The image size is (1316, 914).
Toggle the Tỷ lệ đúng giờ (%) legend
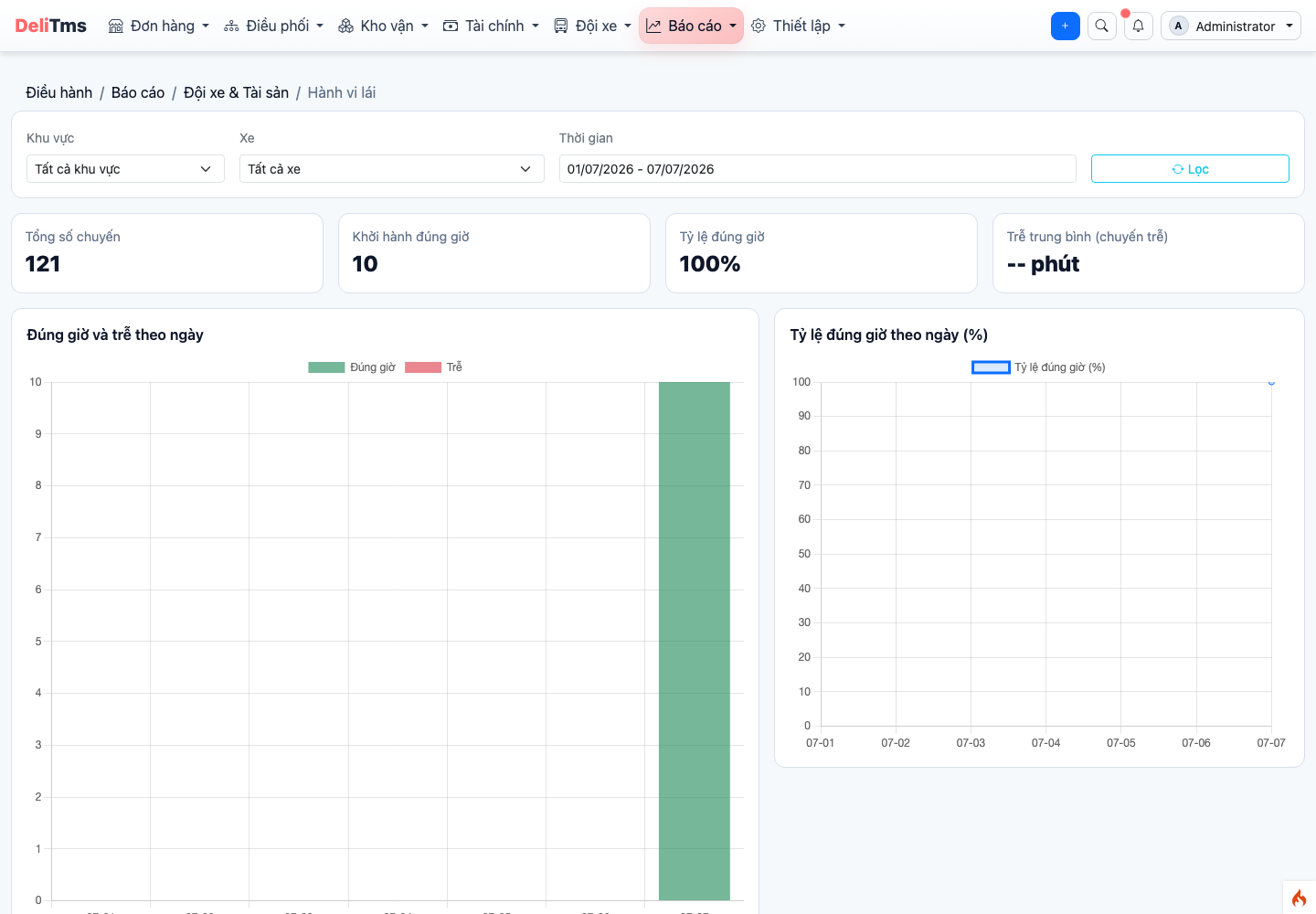1038,367
